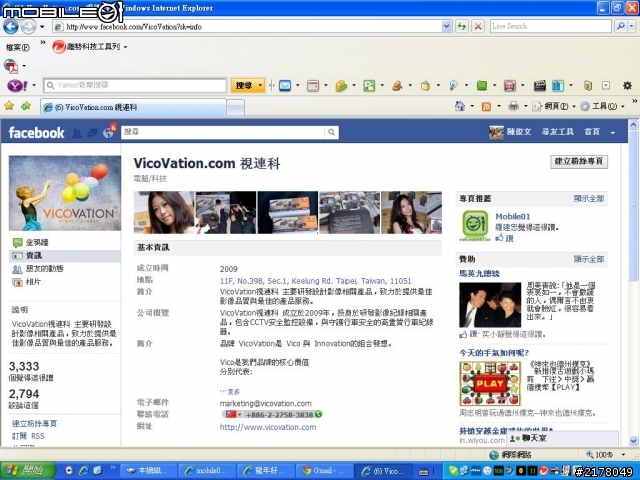Screen dimensions: 640x480
Task: Click the browser Back arrow button
Action: (11, 27)
